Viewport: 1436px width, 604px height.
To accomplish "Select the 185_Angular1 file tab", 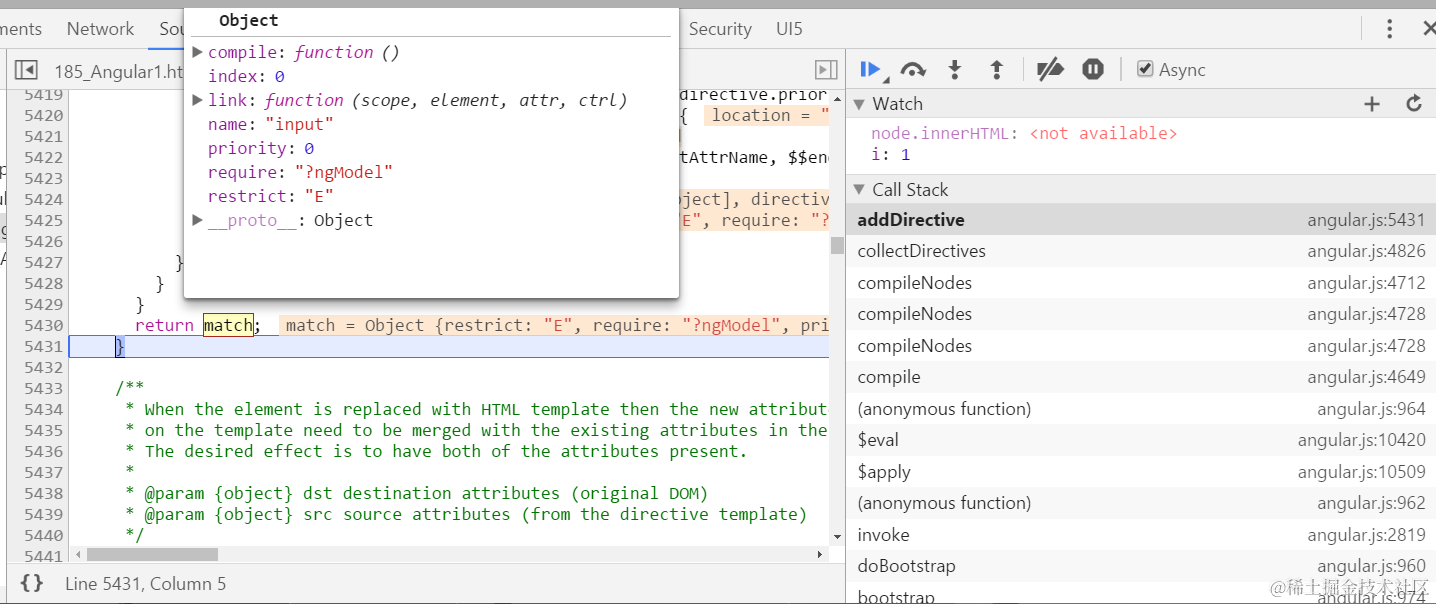I will (x=119, y=71).
